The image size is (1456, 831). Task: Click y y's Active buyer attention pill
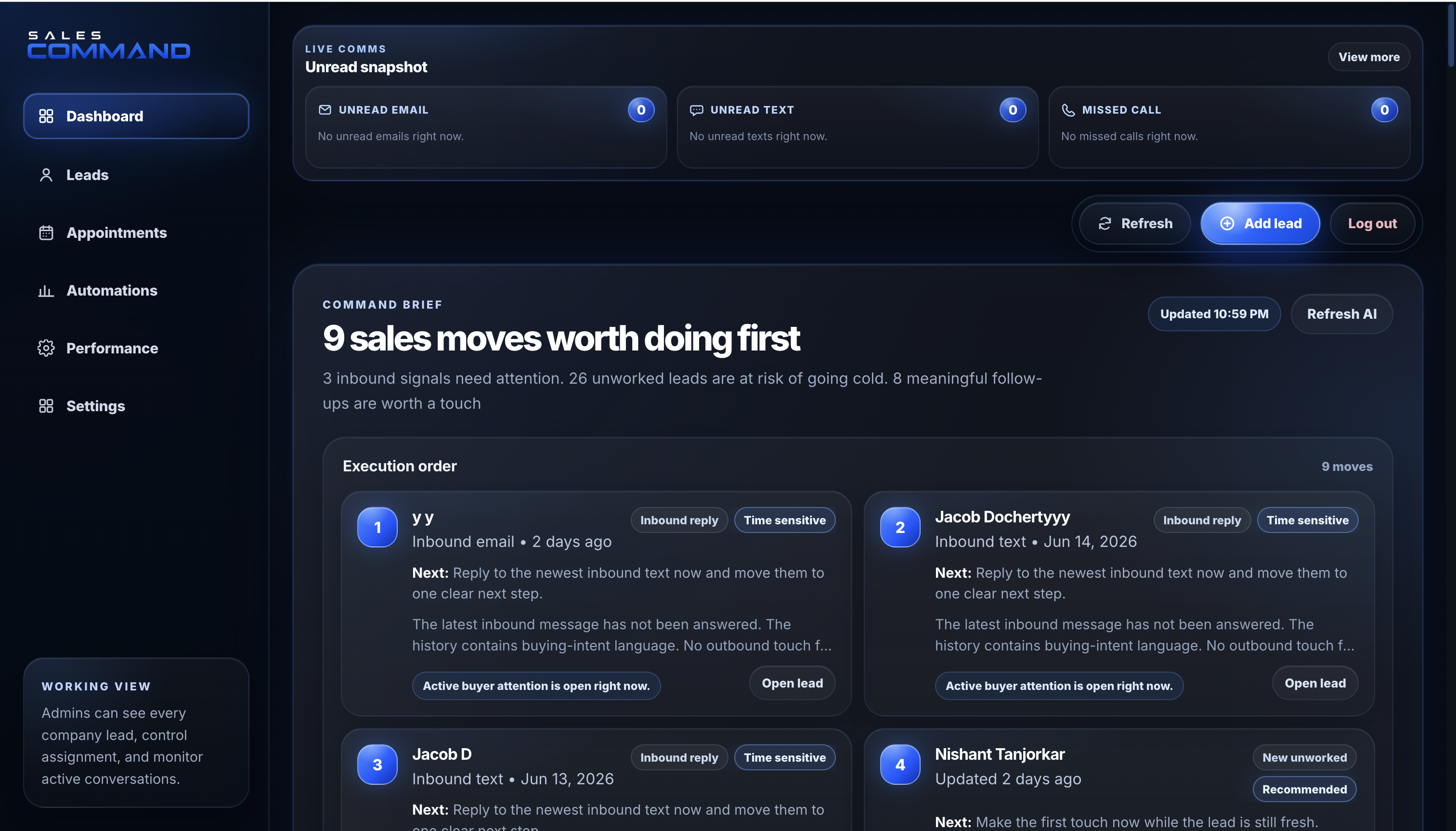pos(536,686)
